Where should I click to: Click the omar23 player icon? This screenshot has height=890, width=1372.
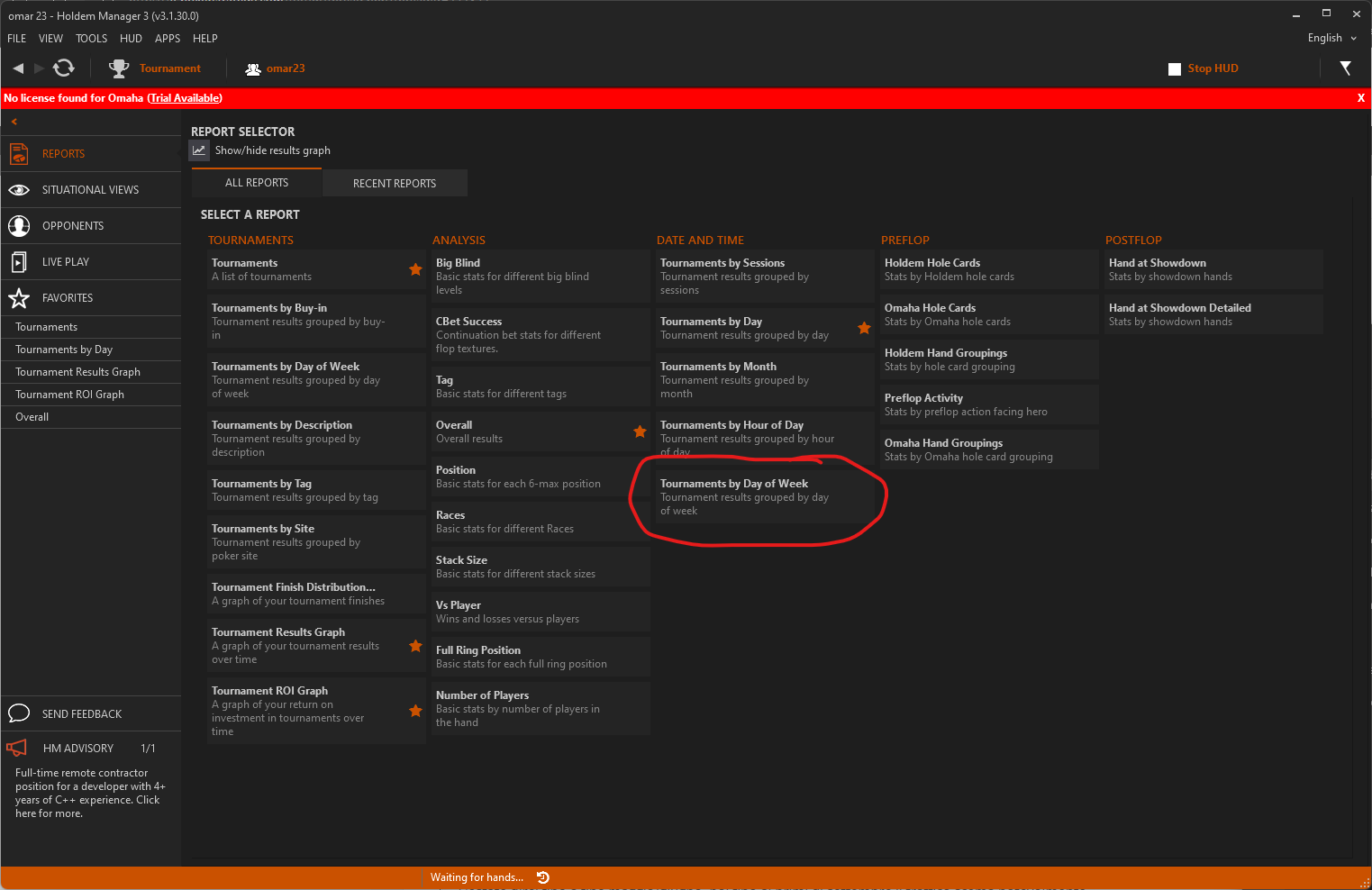click(x=253, y=68)
